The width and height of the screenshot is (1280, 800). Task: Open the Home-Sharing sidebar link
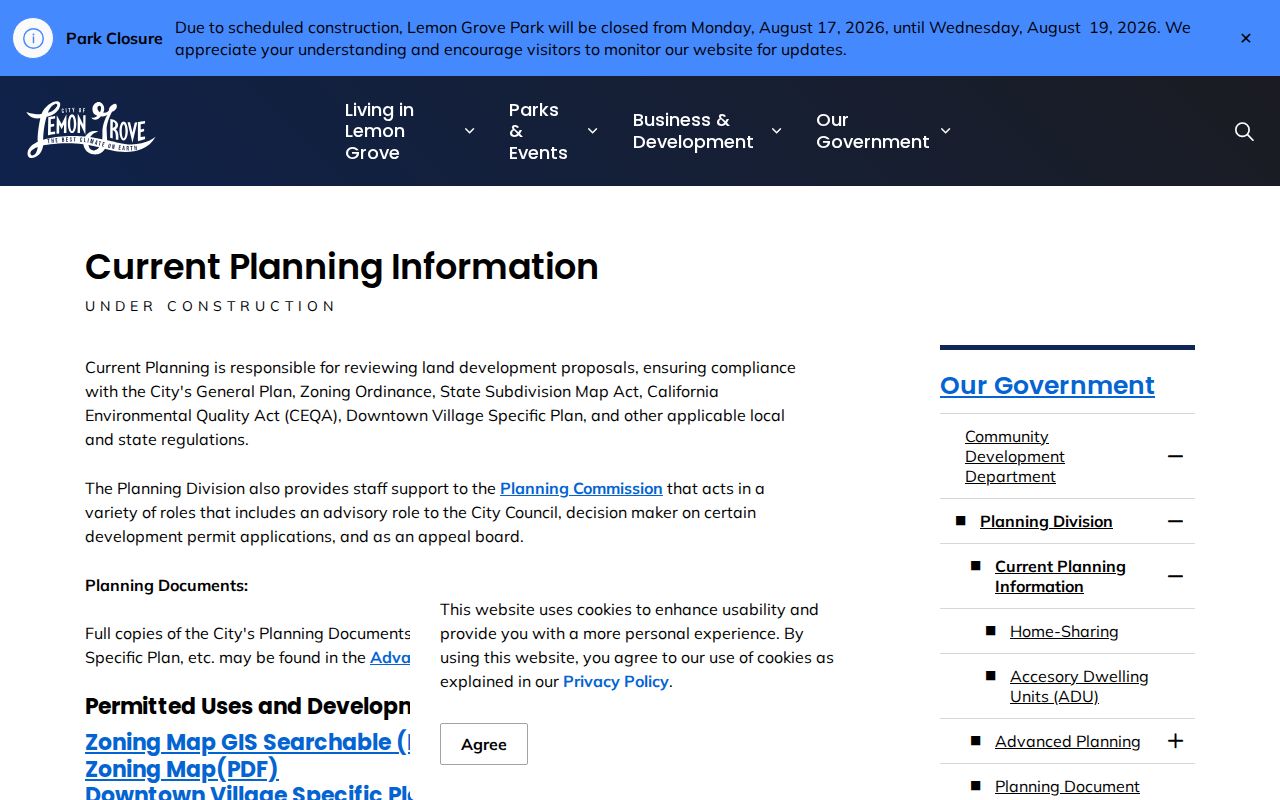pyautogui.click(x=1064, y=631)
